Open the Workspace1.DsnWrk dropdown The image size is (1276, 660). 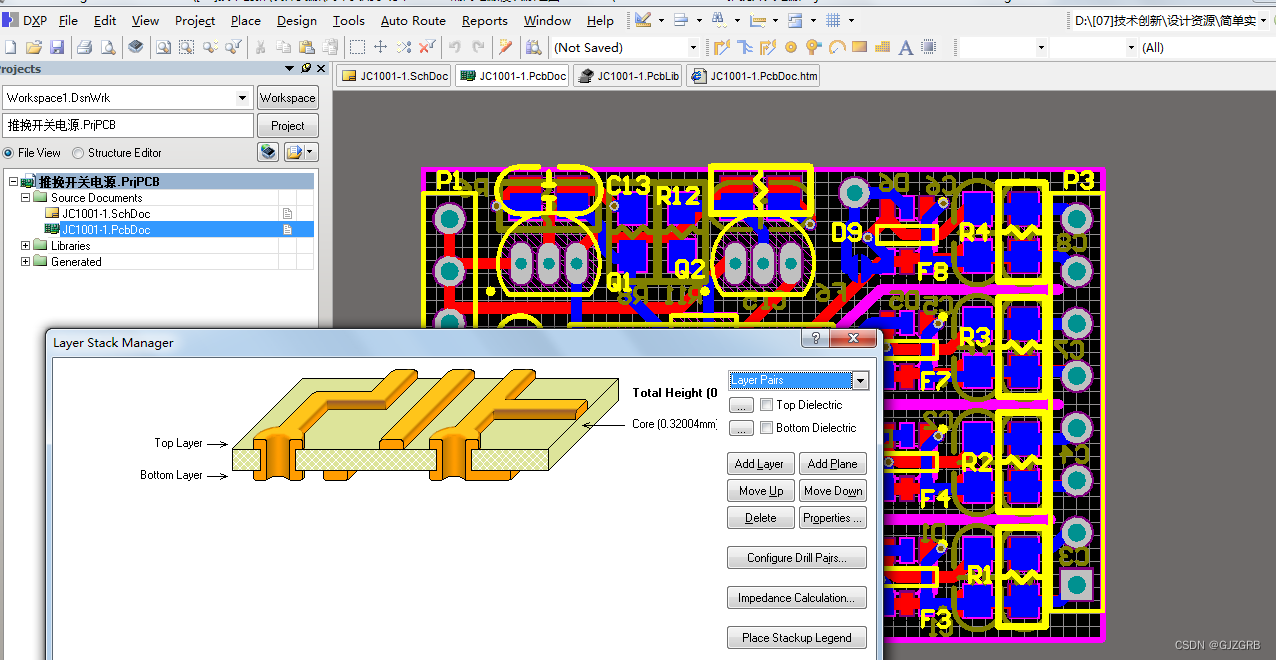click(241, 97)
